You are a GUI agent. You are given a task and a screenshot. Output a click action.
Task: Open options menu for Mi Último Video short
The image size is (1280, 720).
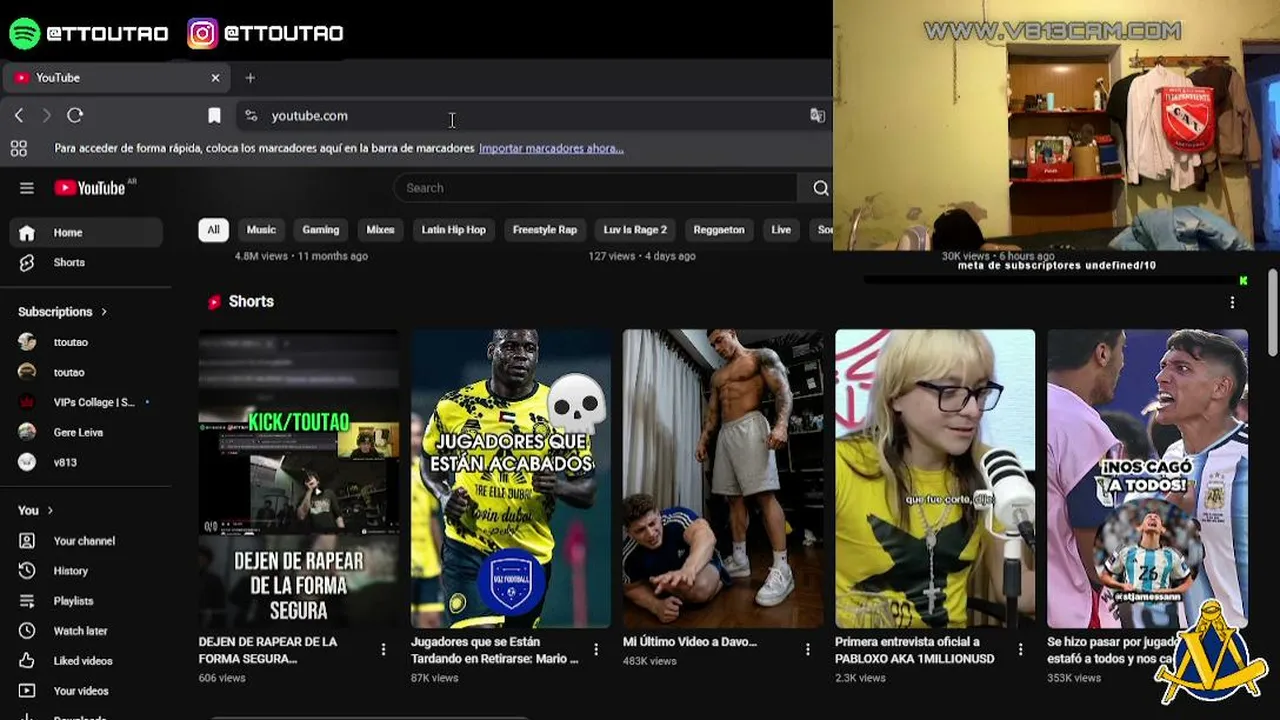coord(808,650)
